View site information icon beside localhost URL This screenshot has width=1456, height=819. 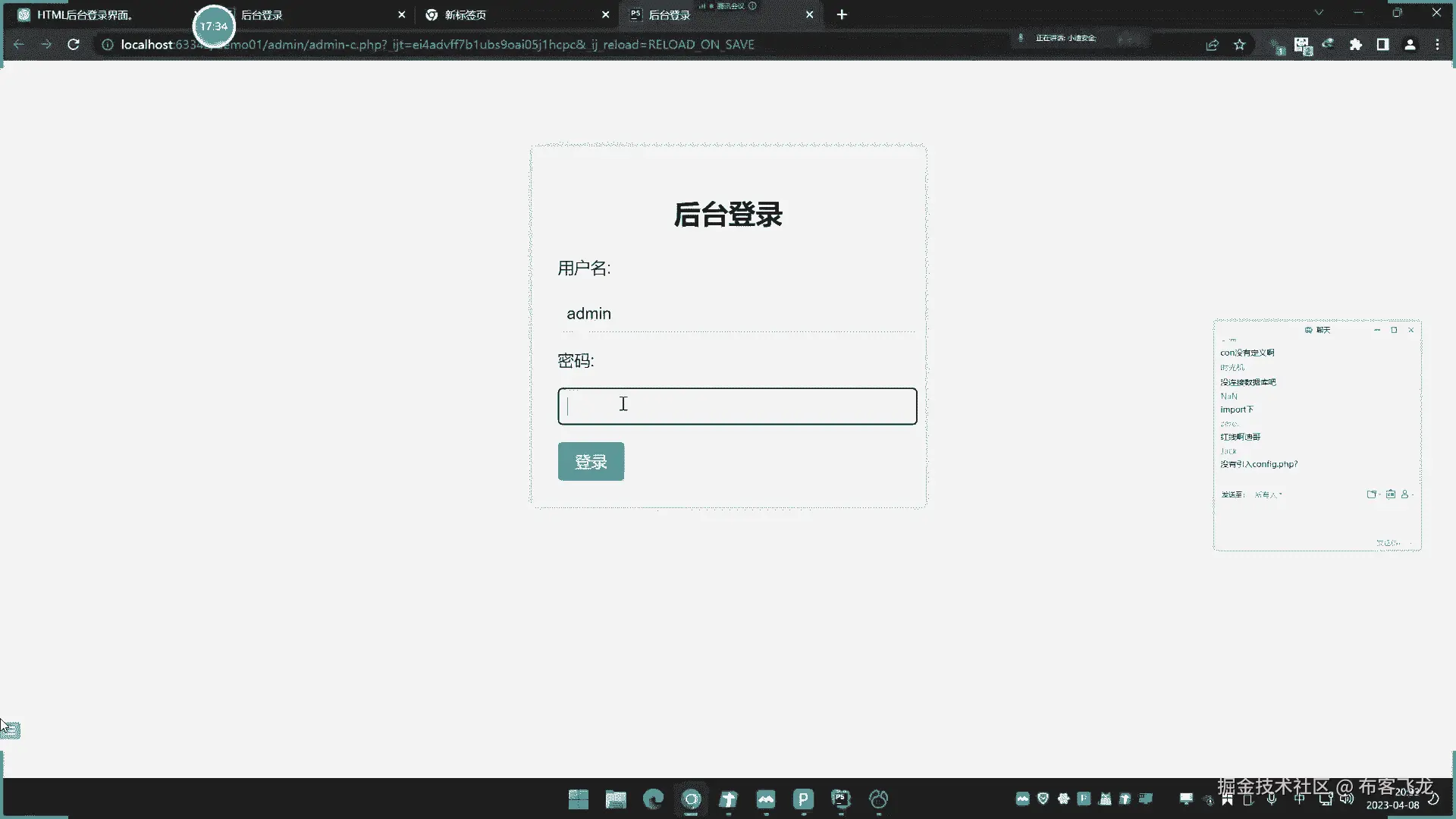click(x=108, y=45)
